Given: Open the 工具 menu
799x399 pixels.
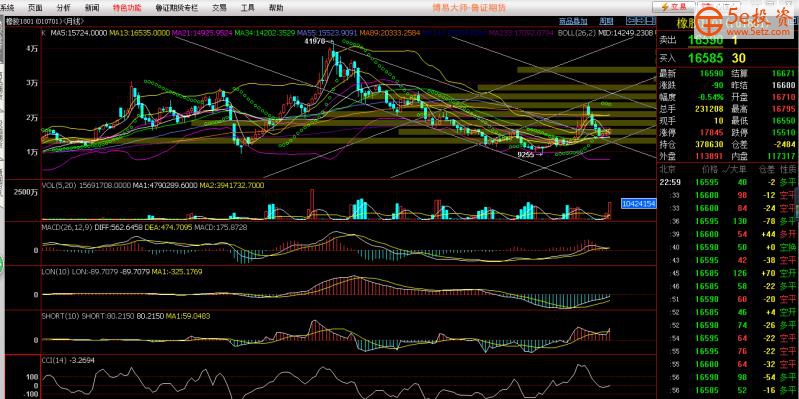Looking at the screenshot, I should pyautogui.click(x=248, y=8).
